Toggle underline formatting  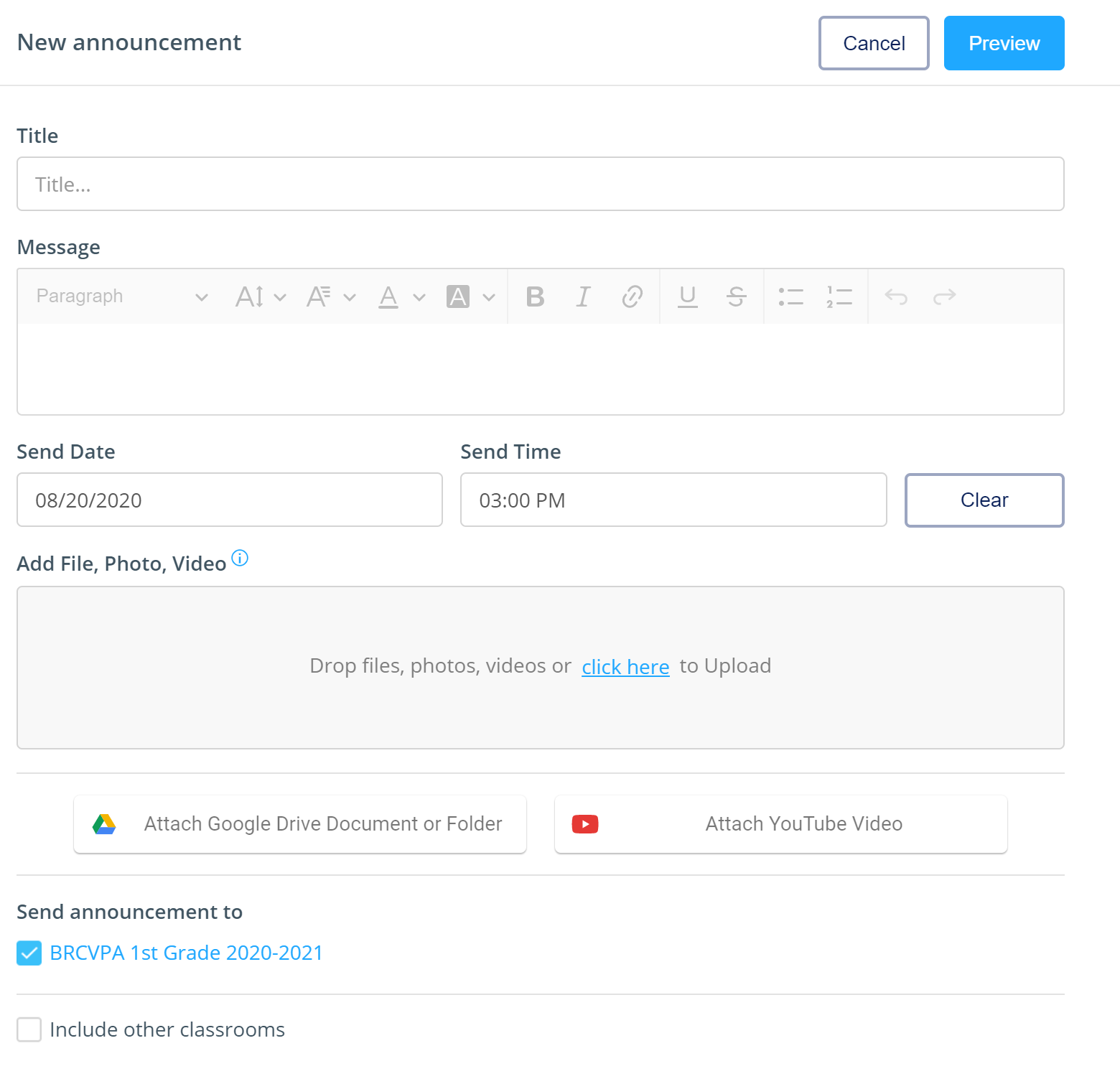[688, 296]
